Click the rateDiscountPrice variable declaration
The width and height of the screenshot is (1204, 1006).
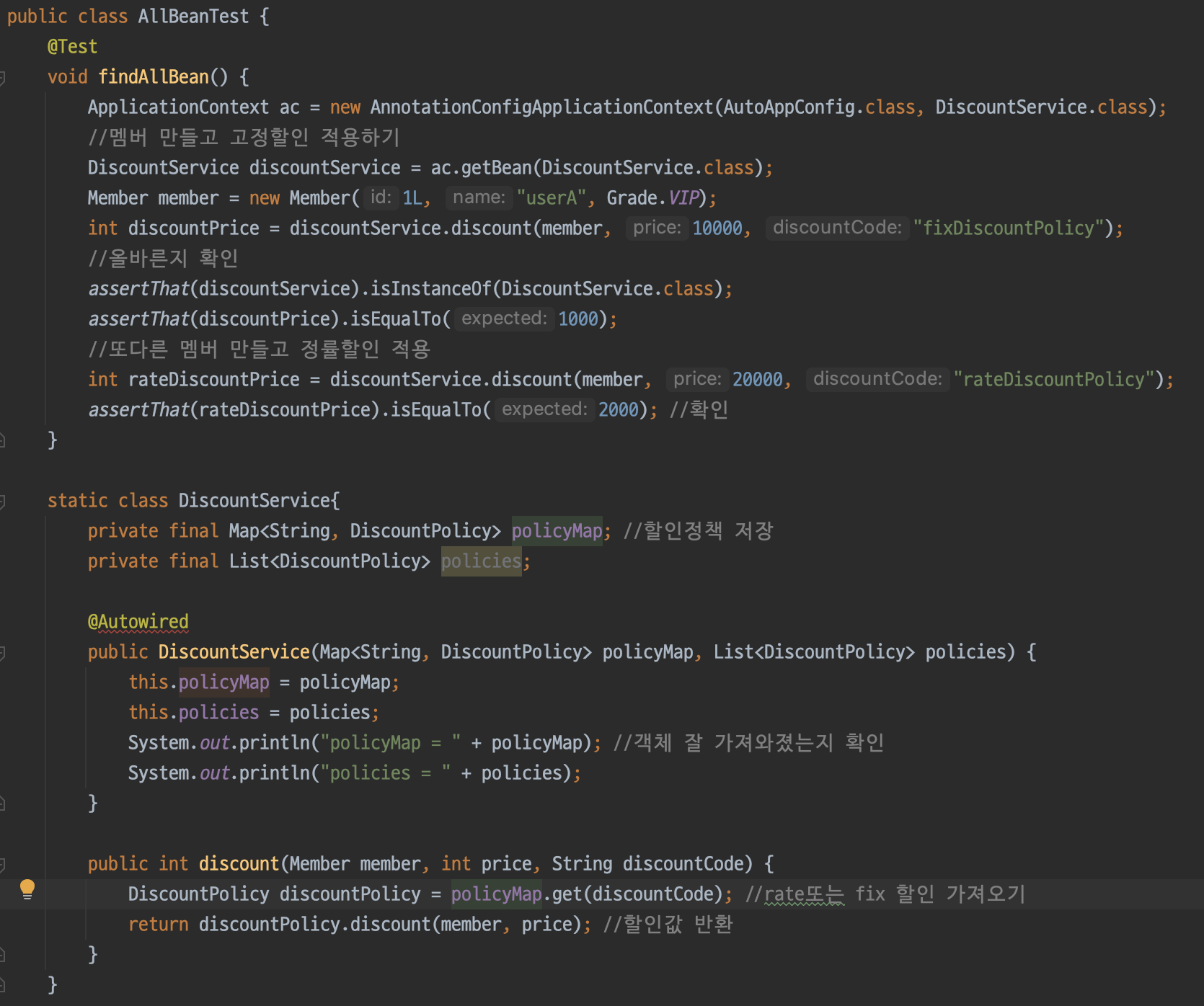214,380
